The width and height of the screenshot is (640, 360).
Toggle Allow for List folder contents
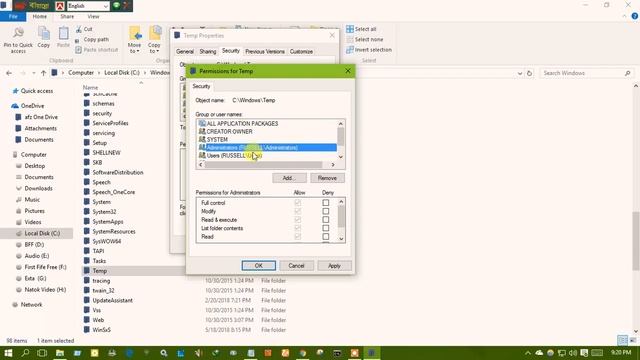pos(298,228)
